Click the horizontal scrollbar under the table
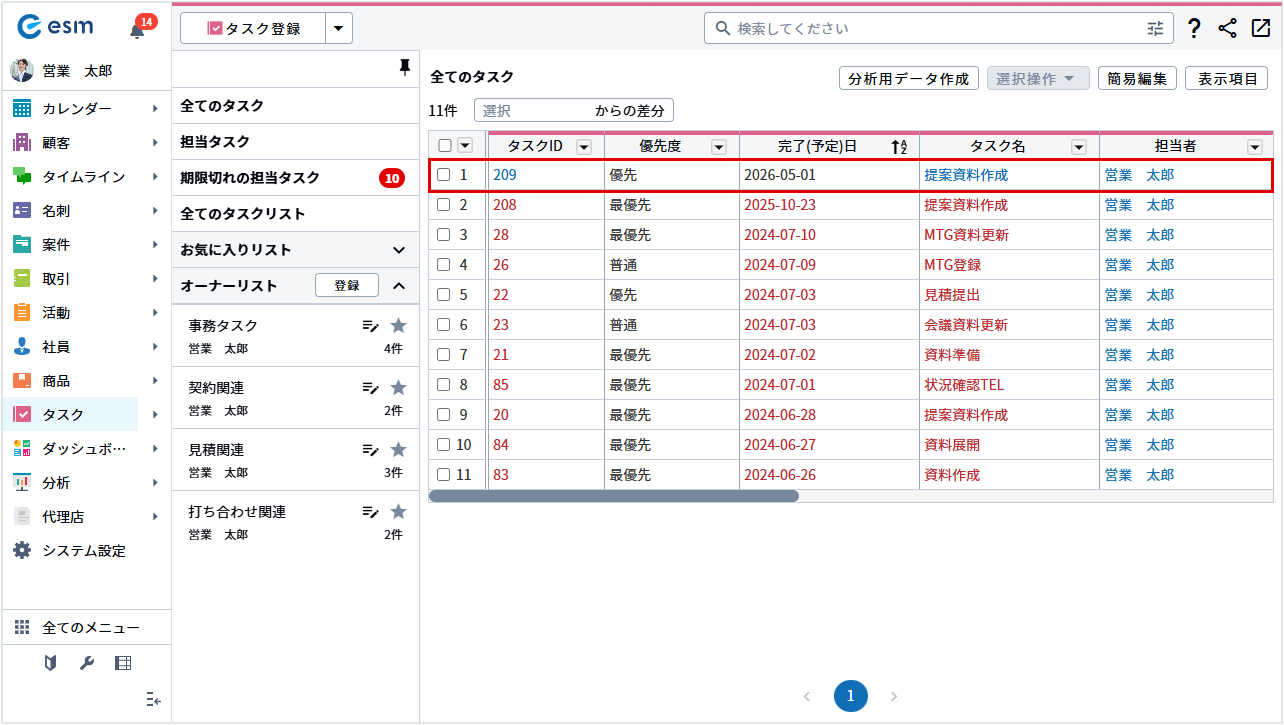 click(614, 496)
